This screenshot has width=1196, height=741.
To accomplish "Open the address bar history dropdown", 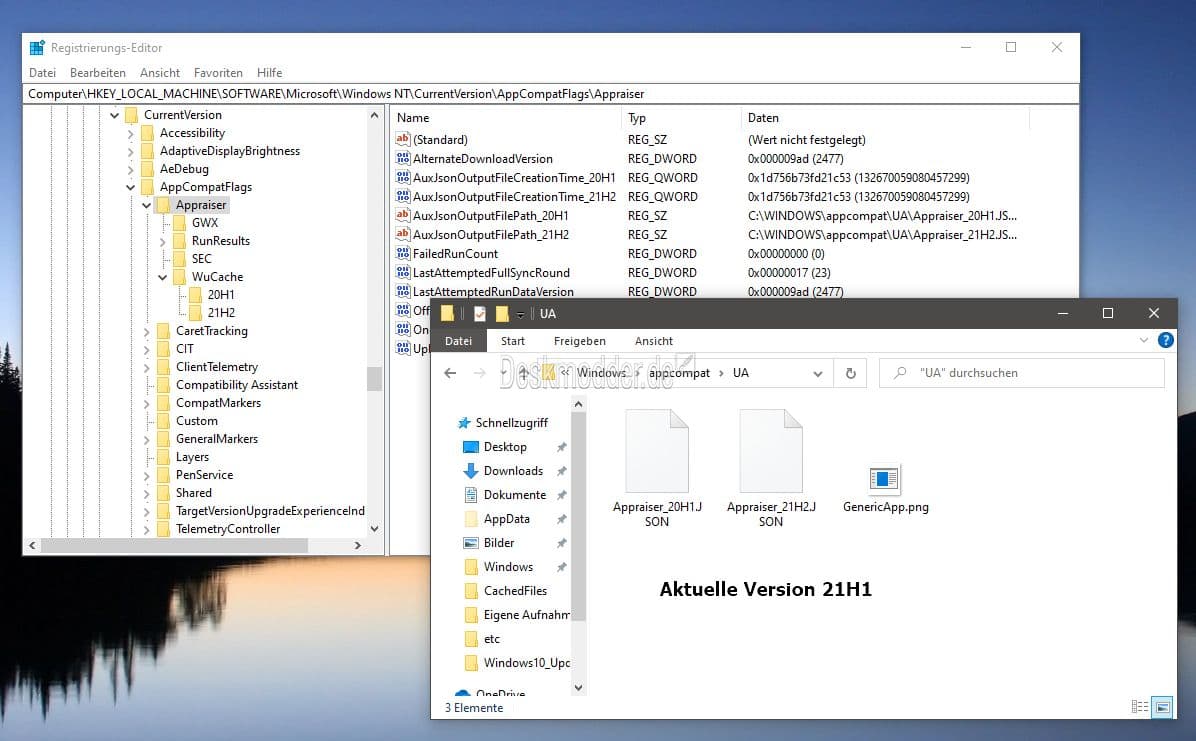I will (x=818, y=374).
